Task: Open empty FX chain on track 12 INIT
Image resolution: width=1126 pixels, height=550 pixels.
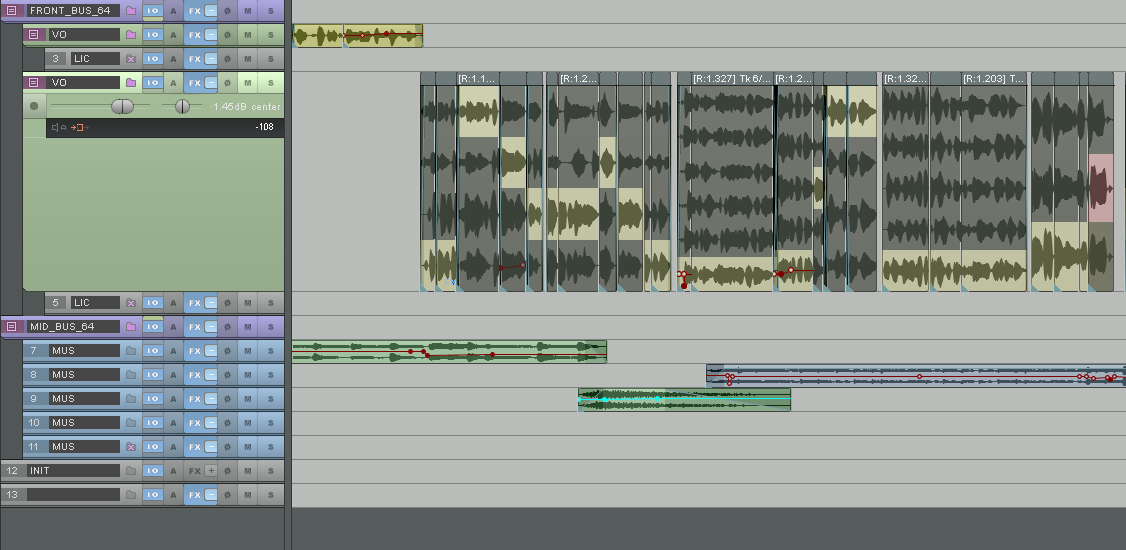Action: tap(194, 471)
